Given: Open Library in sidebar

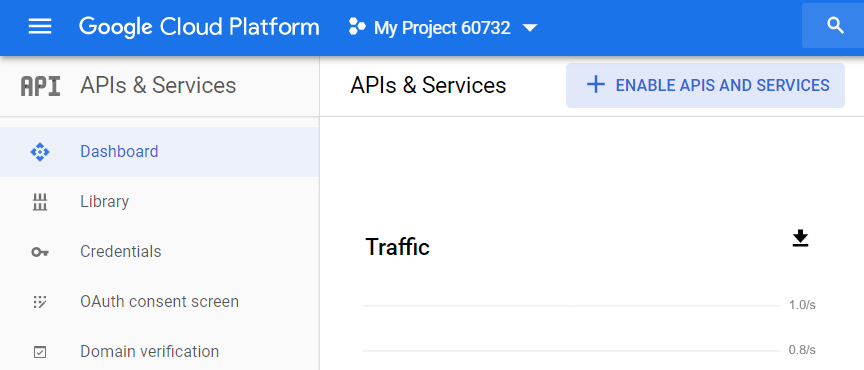Looking at the screenshot, I should [x=159, y=202].
